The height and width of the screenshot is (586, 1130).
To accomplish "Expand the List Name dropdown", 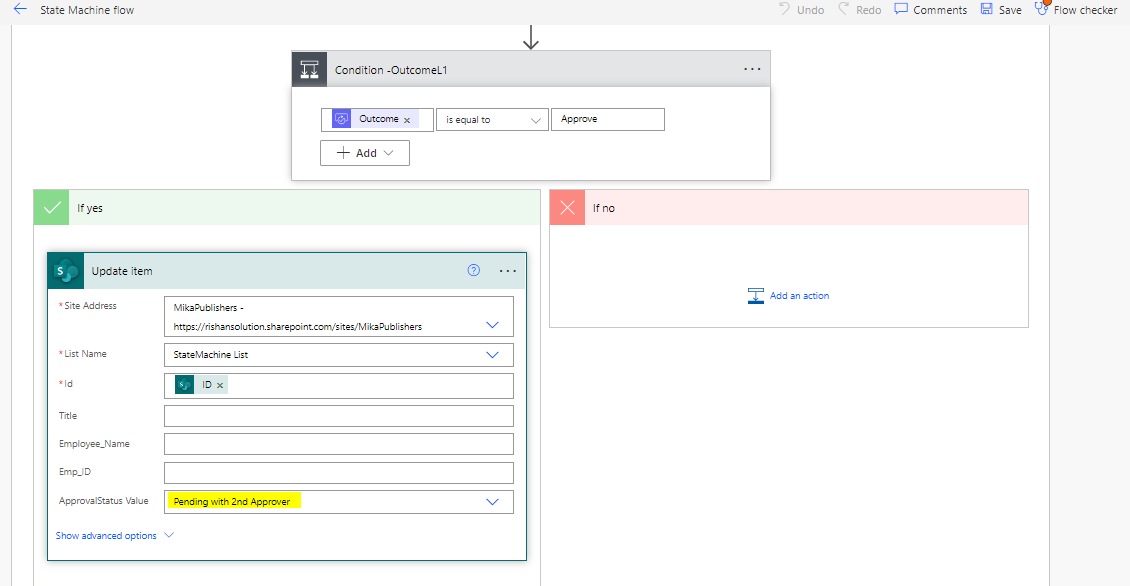I will [x=492, y=355].
